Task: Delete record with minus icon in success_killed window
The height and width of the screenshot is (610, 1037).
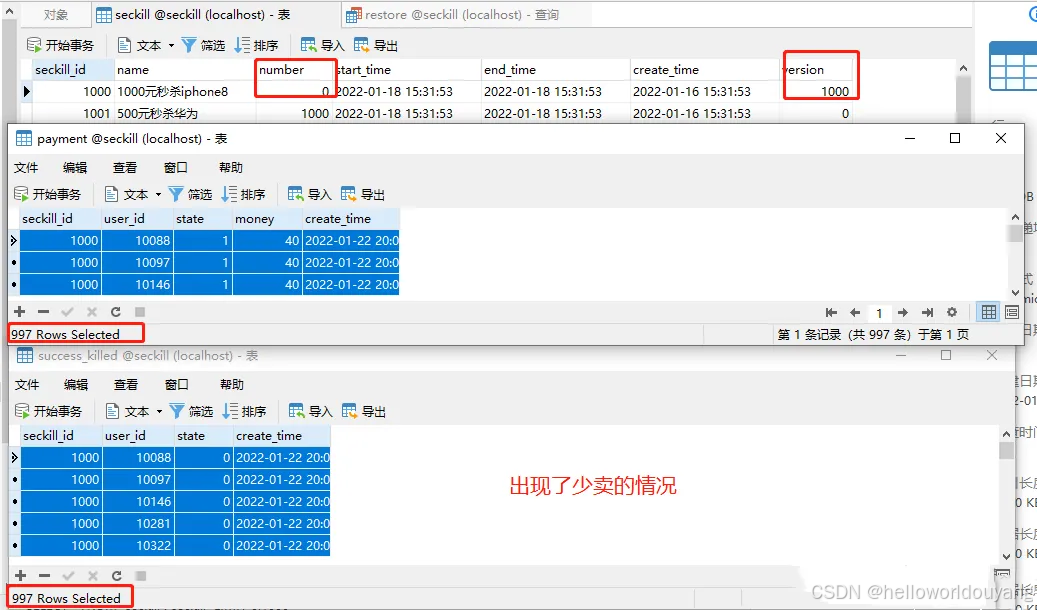Action: click(x=44, y=576)
